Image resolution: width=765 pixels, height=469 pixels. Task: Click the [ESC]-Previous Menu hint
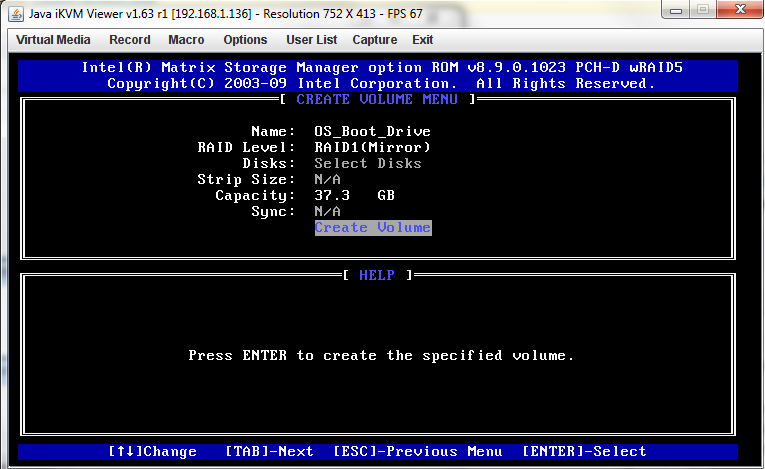418,451
